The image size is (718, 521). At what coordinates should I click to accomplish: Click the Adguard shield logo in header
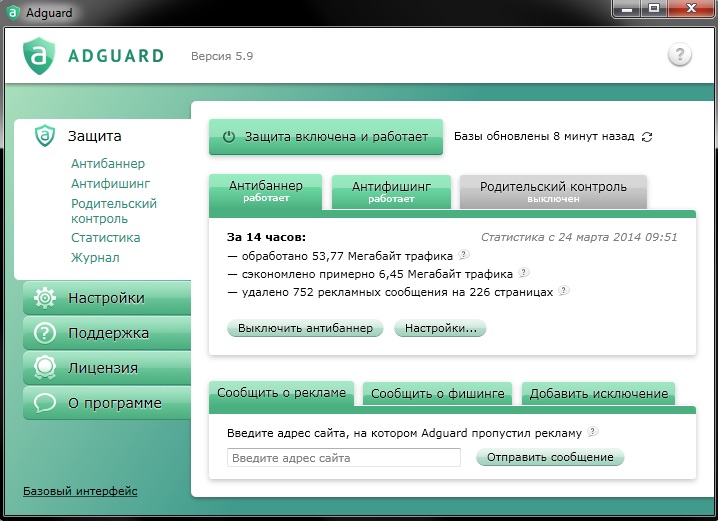pyautogui.click(x=39, y=55)
